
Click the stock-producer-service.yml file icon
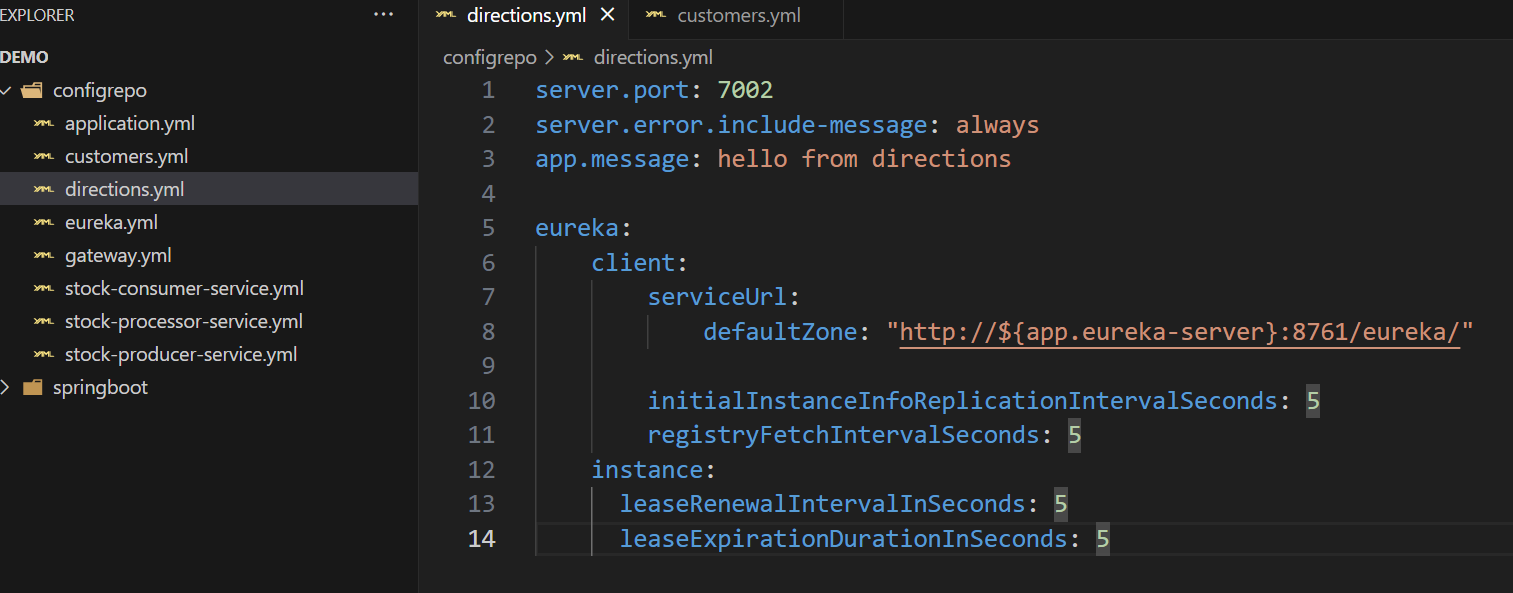coord(44,355)
